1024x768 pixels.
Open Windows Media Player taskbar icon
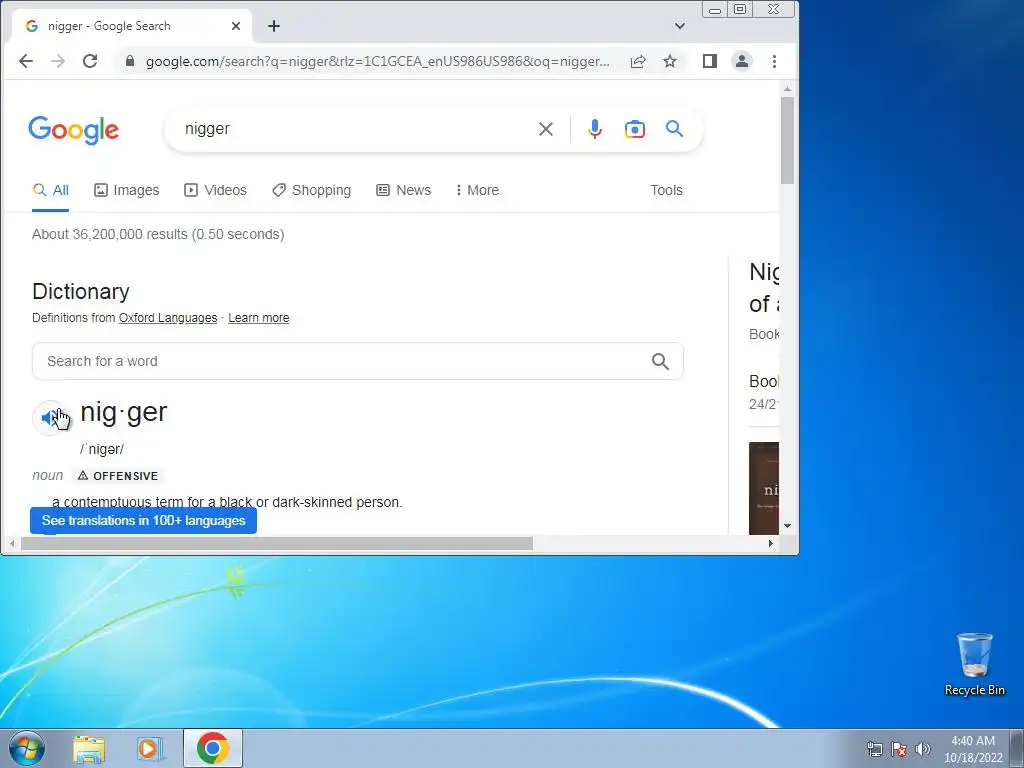pyautogui.click(x=150, y=748)
